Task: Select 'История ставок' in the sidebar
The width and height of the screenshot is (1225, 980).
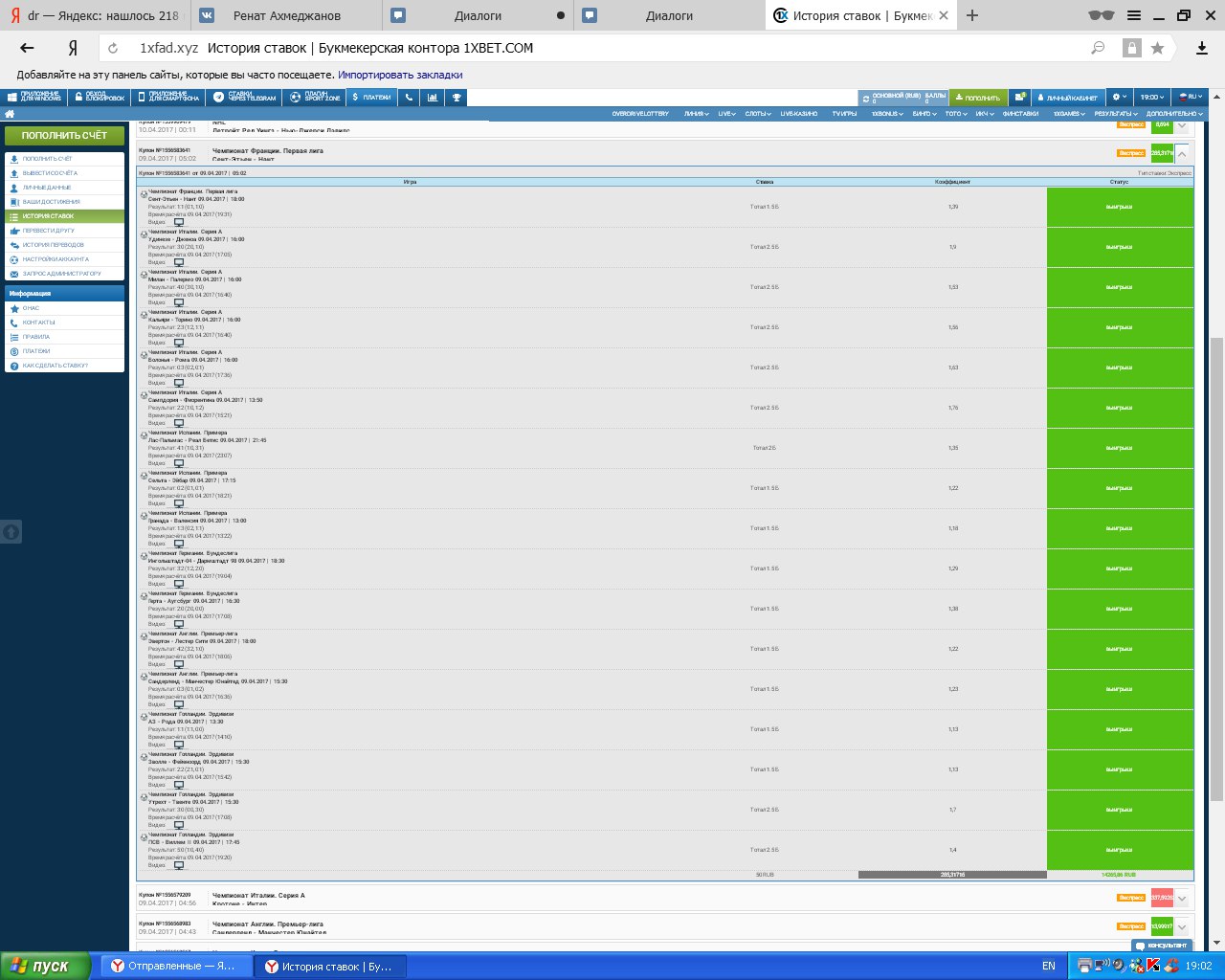Action: [x=64, y=216]
